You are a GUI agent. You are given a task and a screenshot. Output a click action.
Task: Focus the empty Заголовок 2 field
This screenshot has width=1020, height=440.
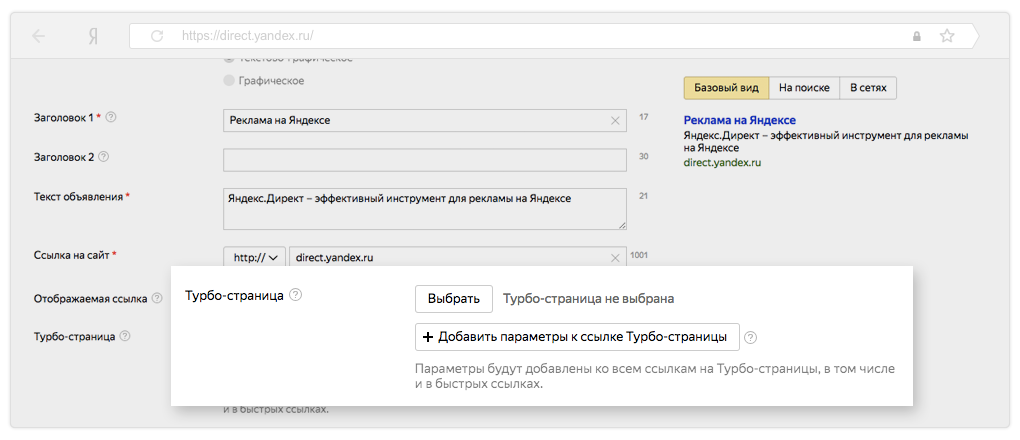[425, 160]
